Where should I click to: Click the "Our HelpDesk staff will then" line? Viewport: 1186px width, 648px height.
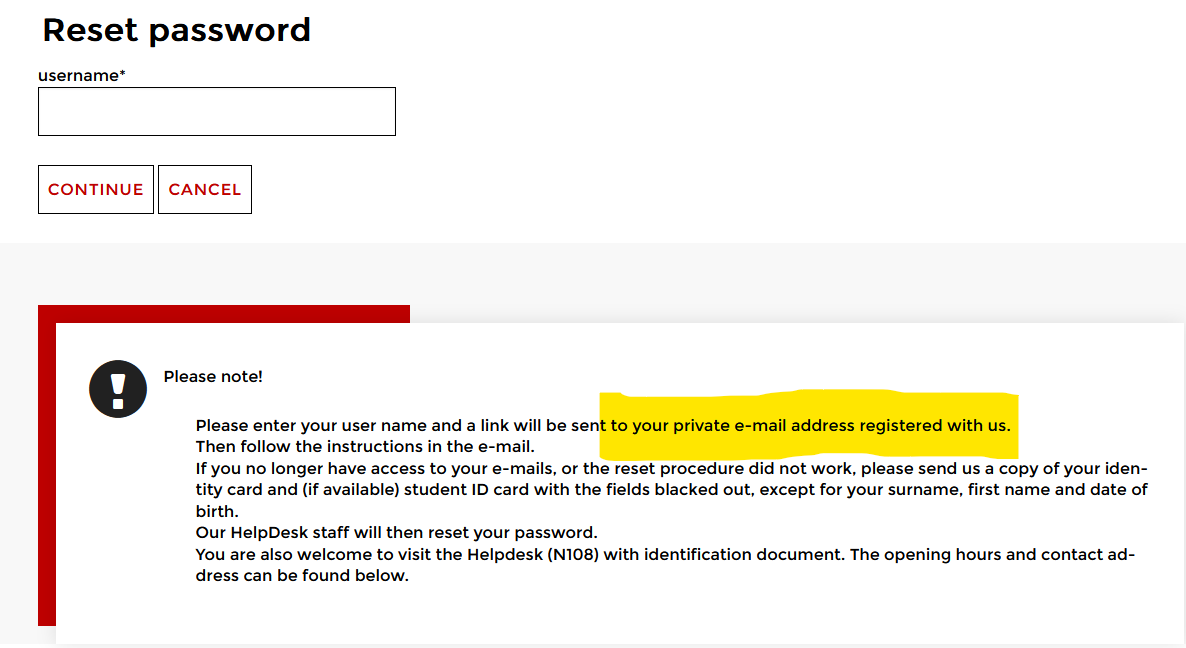(396, 533)
